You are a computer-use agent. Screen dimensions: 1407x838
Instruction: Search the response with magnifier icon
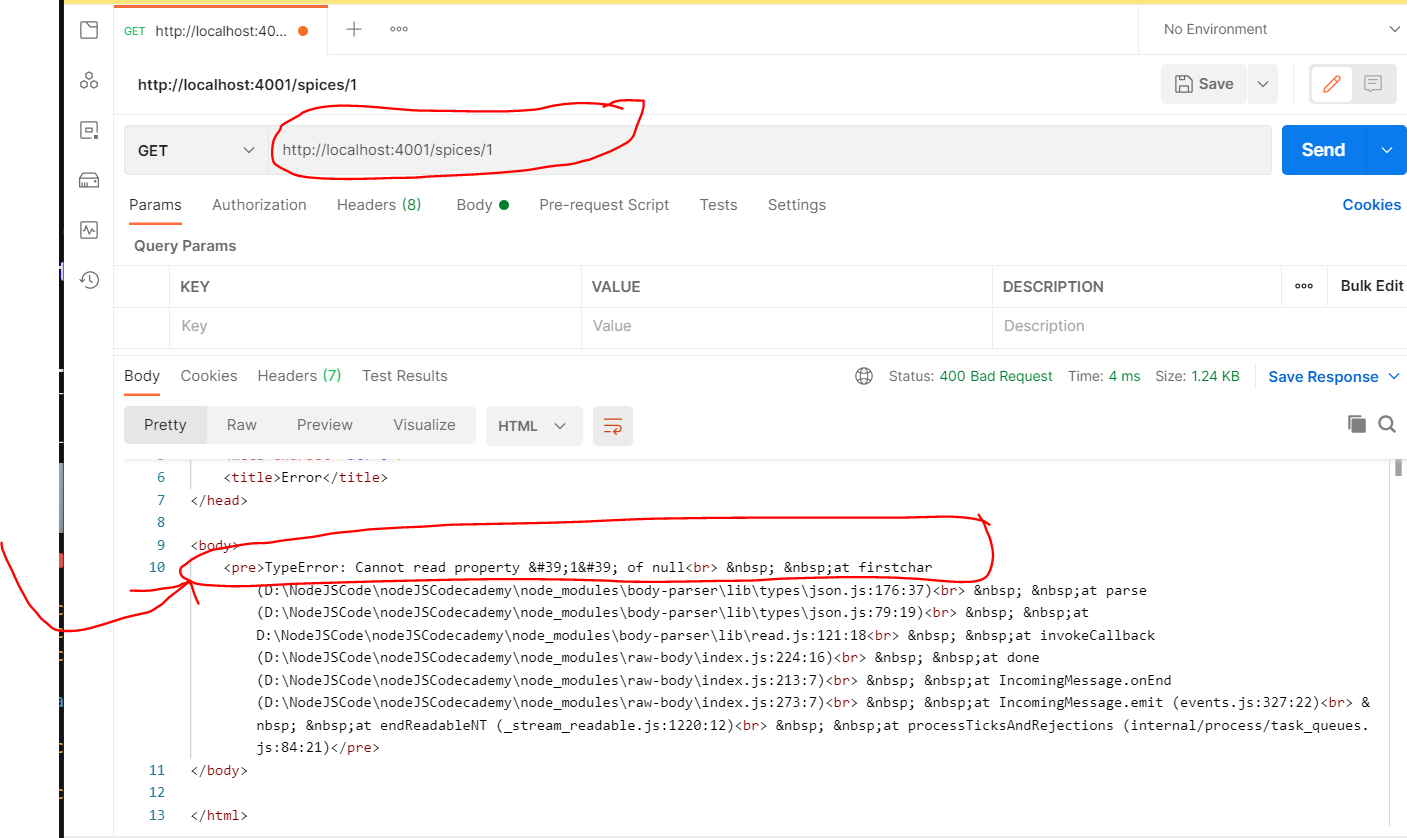point(1387,424)
